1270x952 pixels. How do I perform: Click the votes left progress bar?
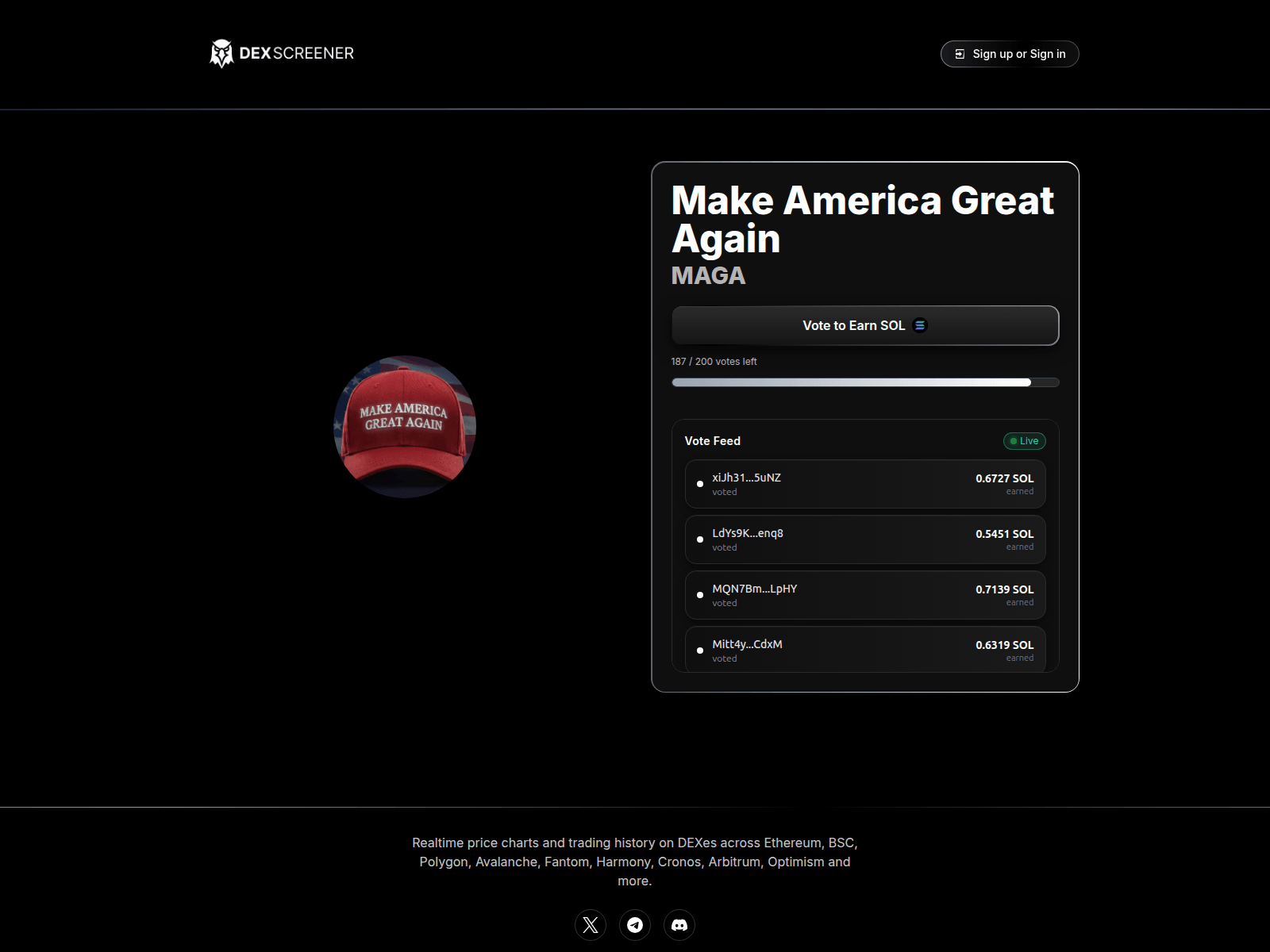865,382
